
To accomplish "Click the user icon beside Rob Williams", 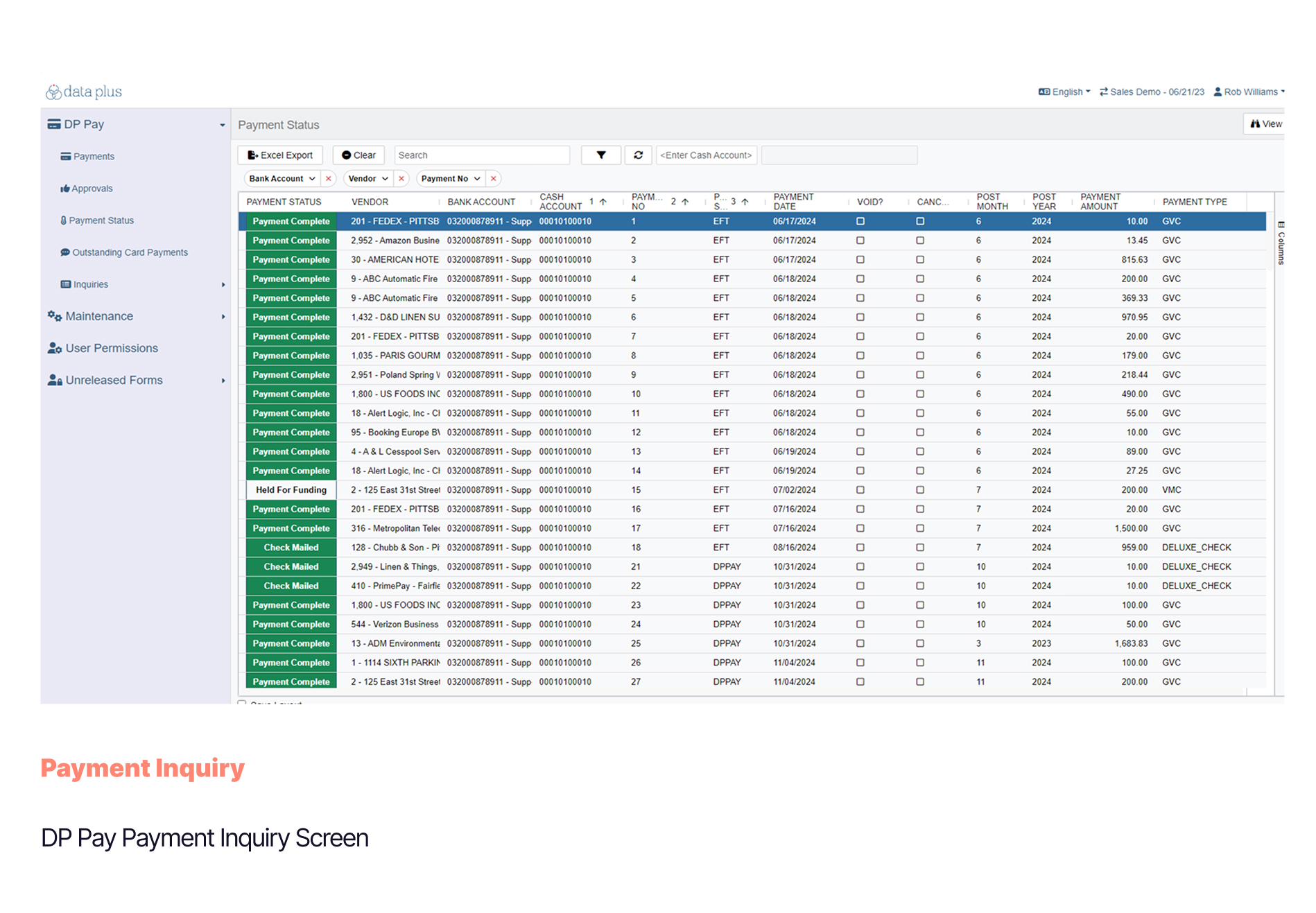I will (1218, 92).
